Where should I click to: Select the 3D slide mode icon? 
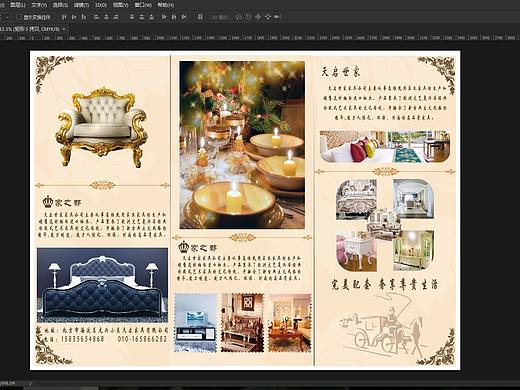coord(268,17)
